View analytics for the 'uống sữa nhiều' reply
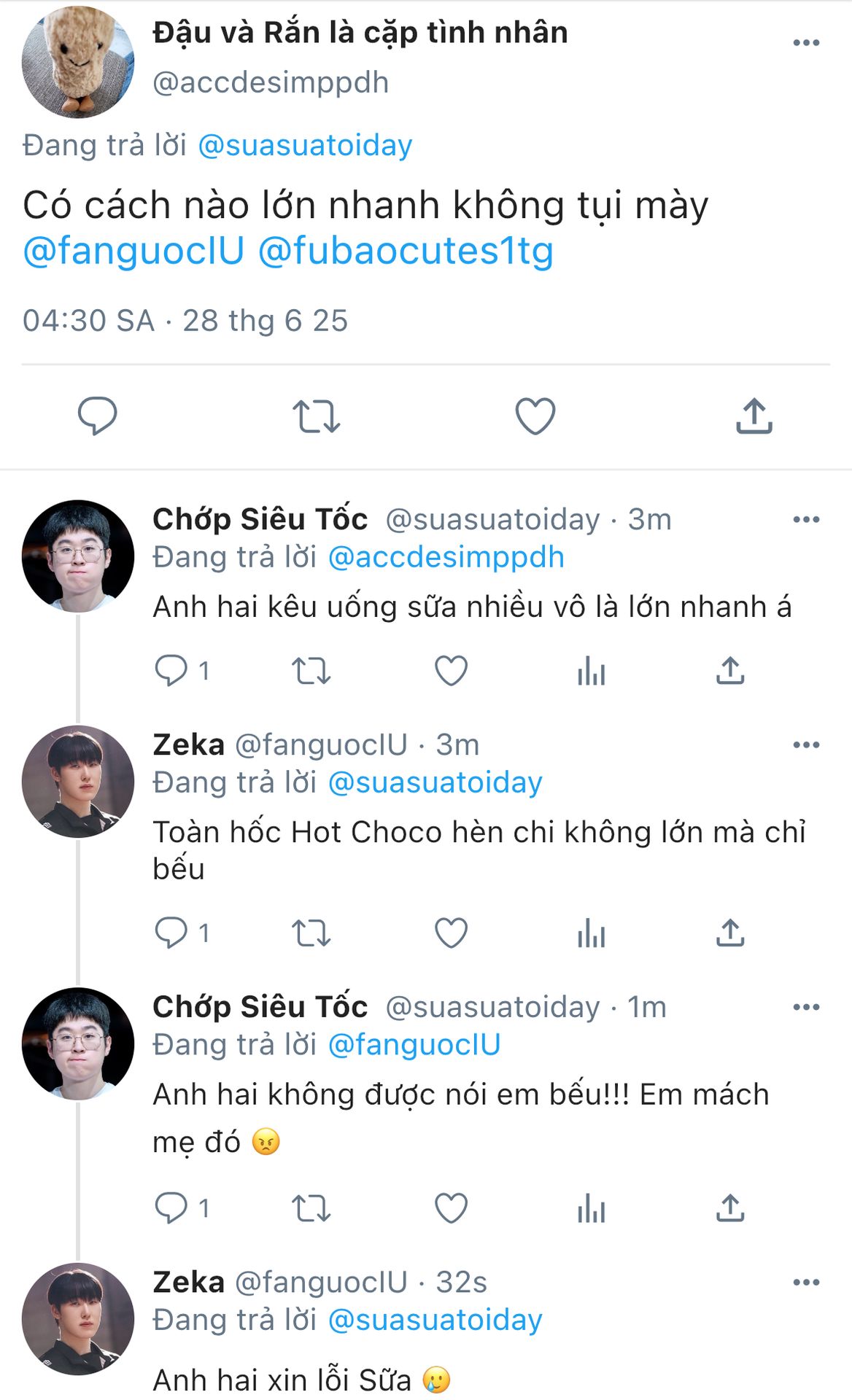Image resolution: width=852 pixels, height=1400 pixels. (591, 671)
